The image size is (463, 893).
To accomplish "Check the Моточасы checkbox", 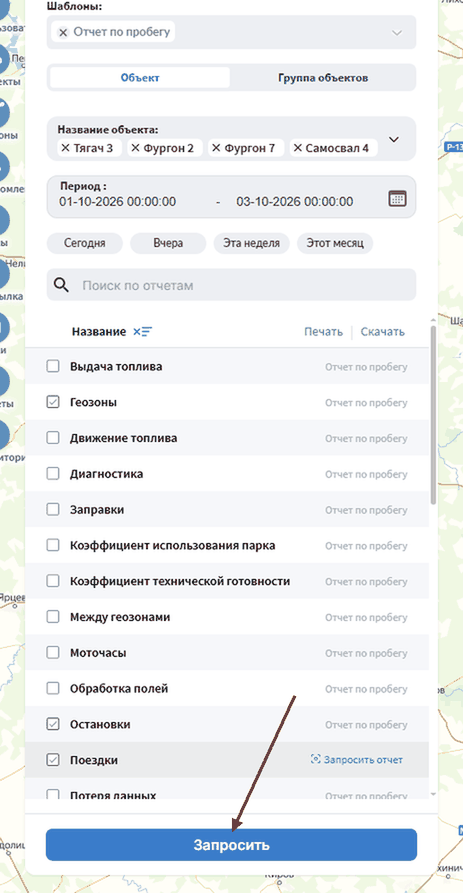I will pos(53,653).
